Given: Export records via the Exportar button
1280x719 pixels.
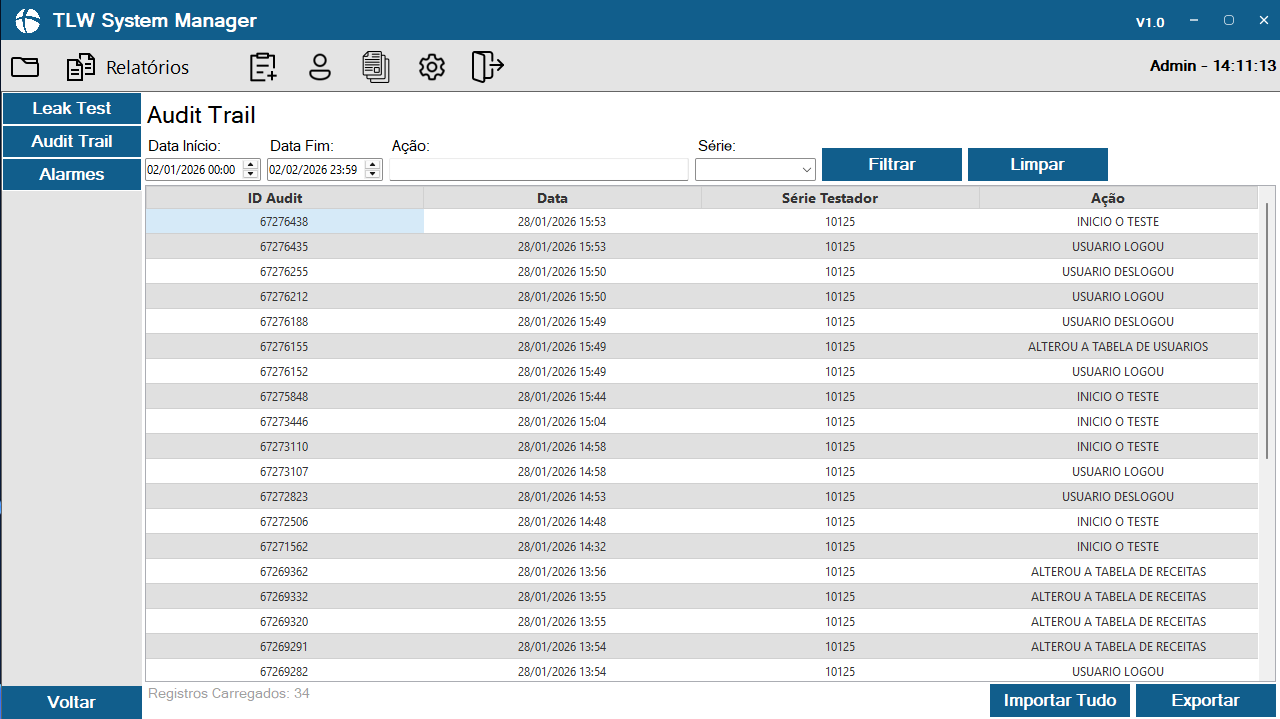Looking at the screenshot, I should [1204, 700].
